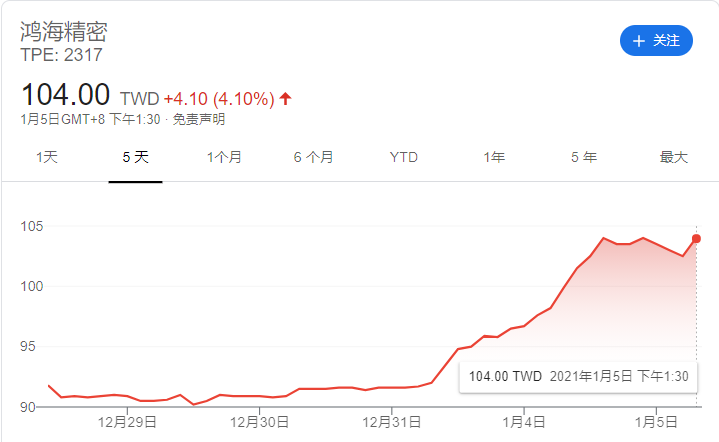
Task: Switch to the 6 个月 range tab
Action: point(313,157)
